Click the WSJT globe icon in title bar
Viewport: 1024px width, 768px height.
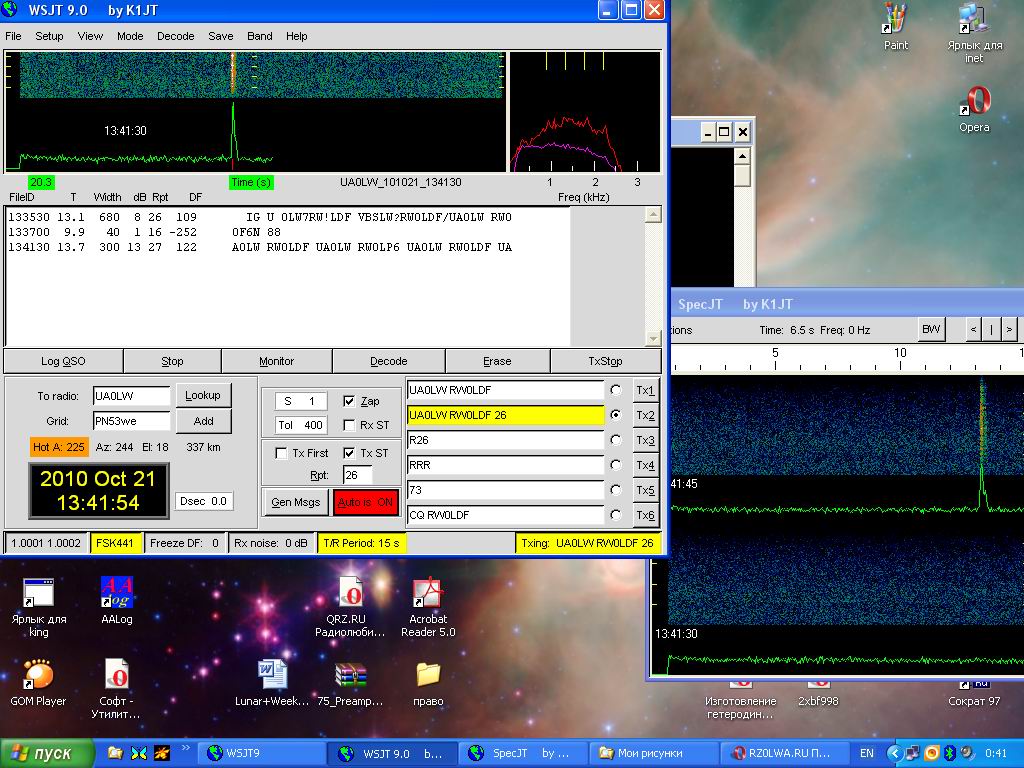tap(9, 9)
